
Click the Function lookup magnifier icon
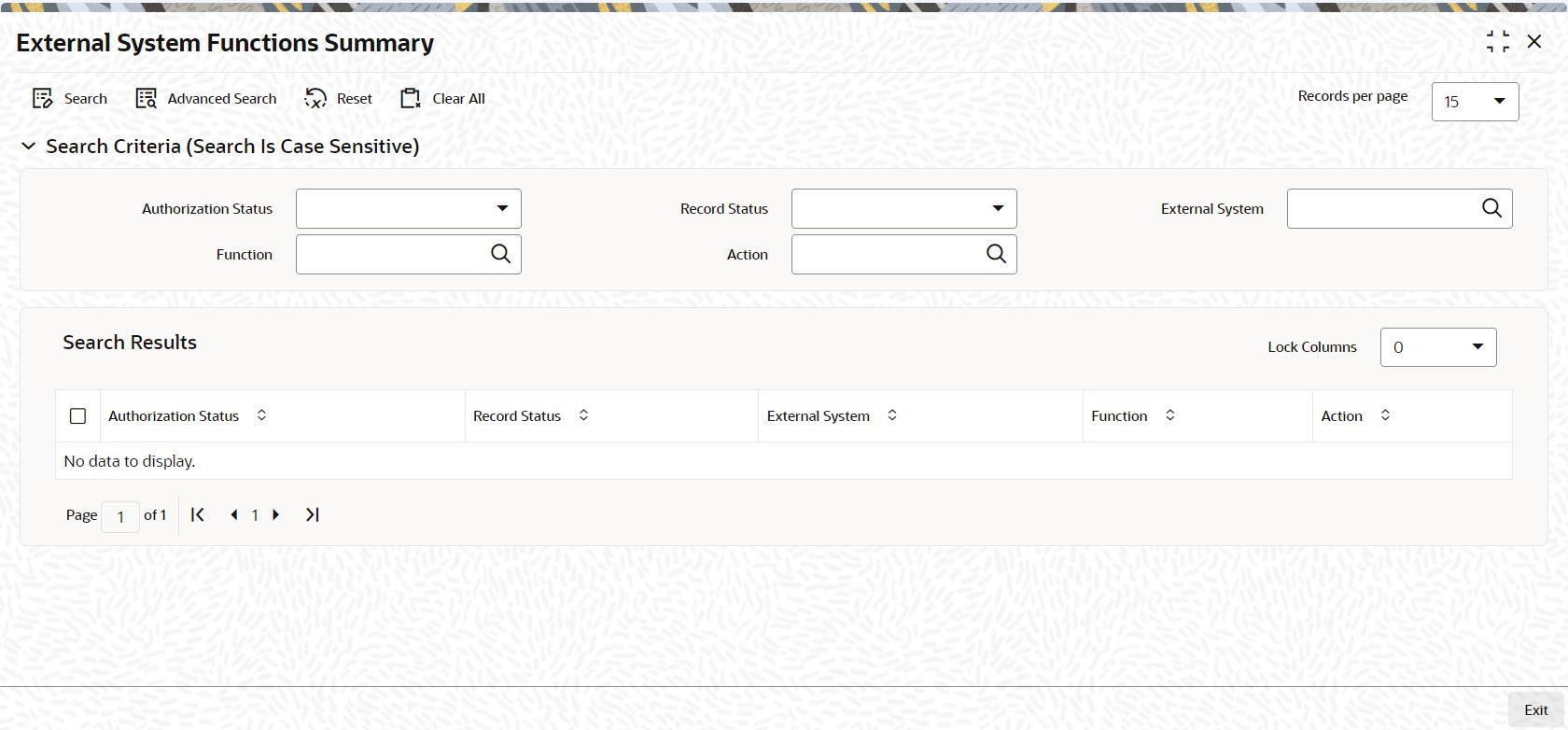[x=501, y=254]
